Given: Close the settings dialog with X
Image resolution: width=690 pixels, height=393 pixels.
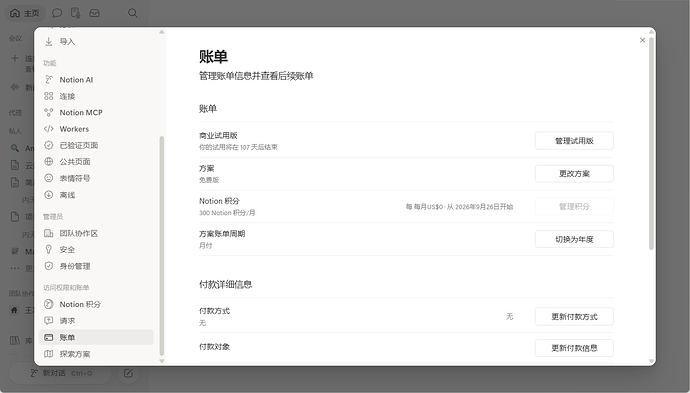Looking at the screenshot, I should point(642,40).
